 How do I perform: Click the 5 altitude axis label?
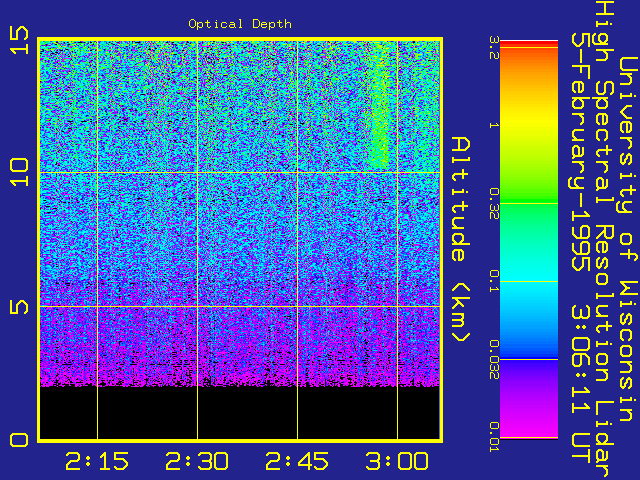click(20, 307)
